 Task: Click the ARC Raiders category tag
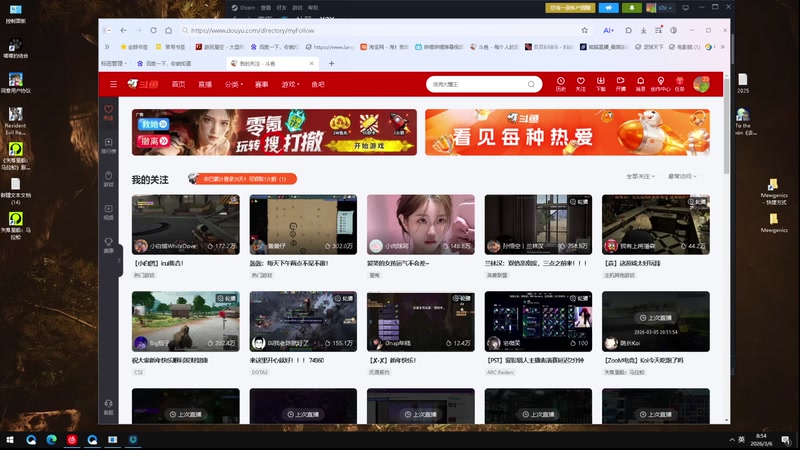click(x=501, y=372)
